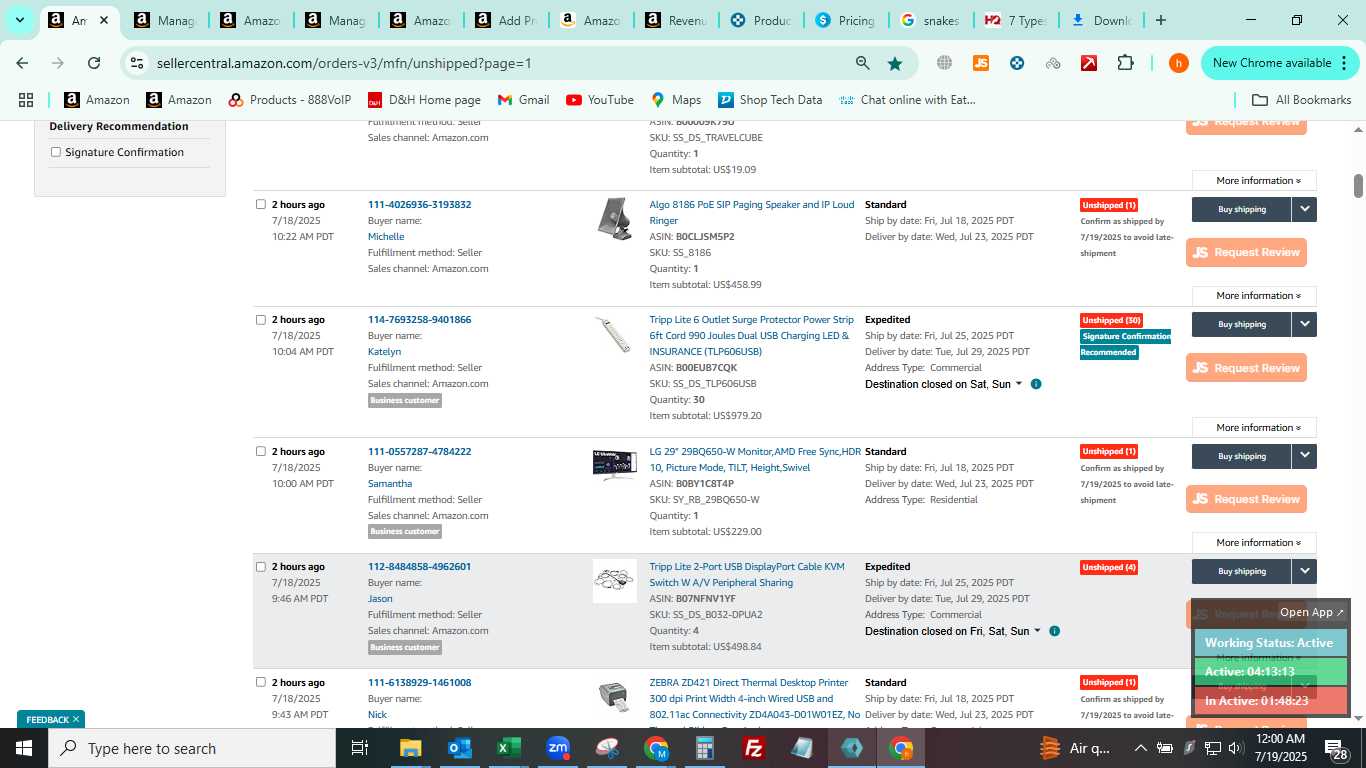Switch to the Pricing tab

tap(845, 20)
